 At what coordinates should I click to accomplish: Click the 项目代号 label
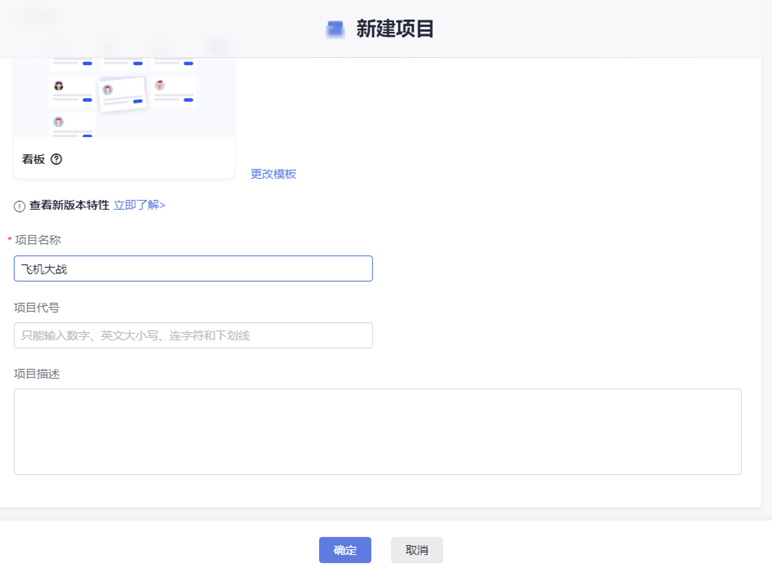coord(37,308)
